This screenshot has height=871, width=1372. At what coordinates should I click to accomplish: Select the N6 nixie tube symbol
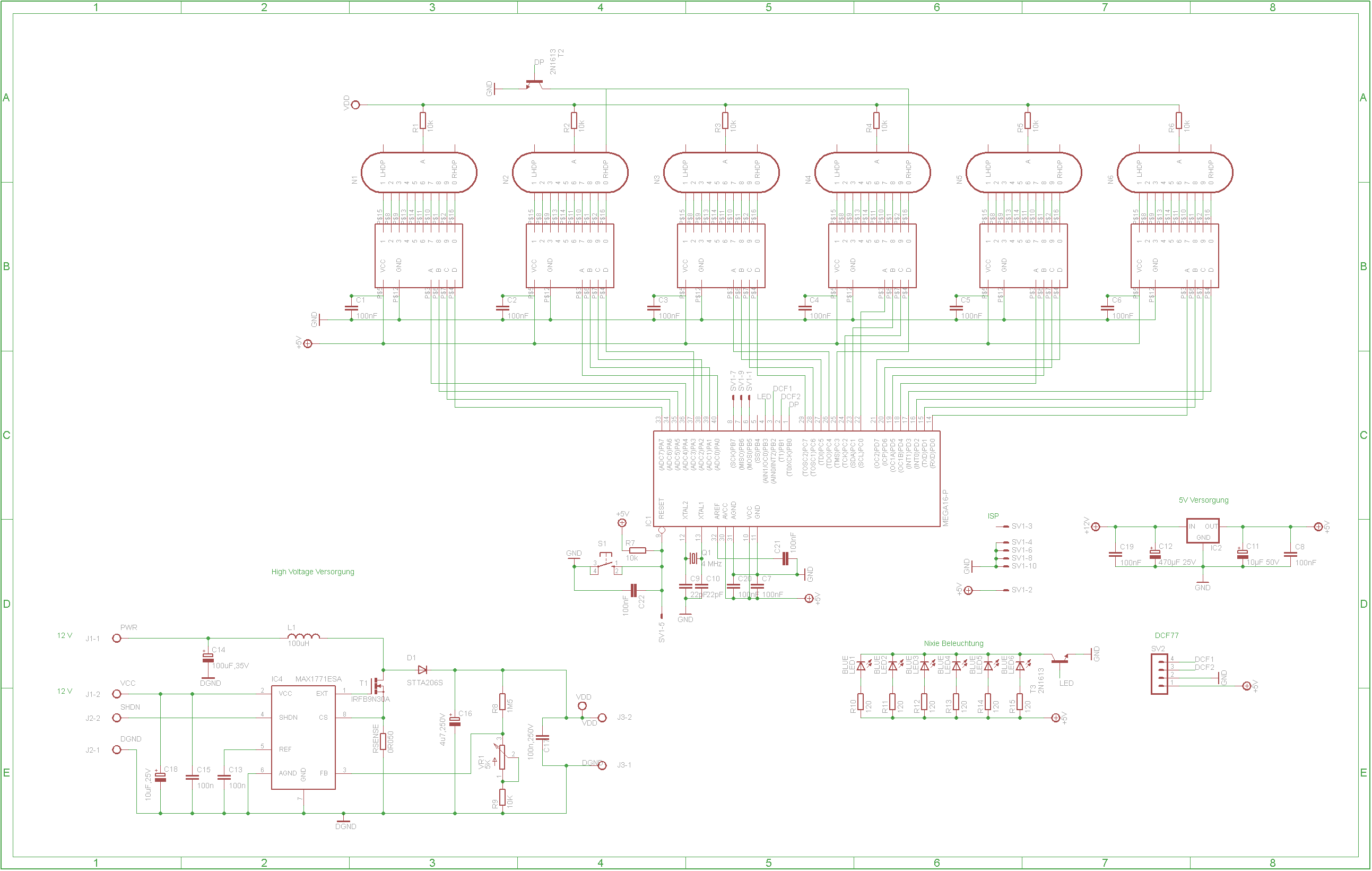[1175, 172]
